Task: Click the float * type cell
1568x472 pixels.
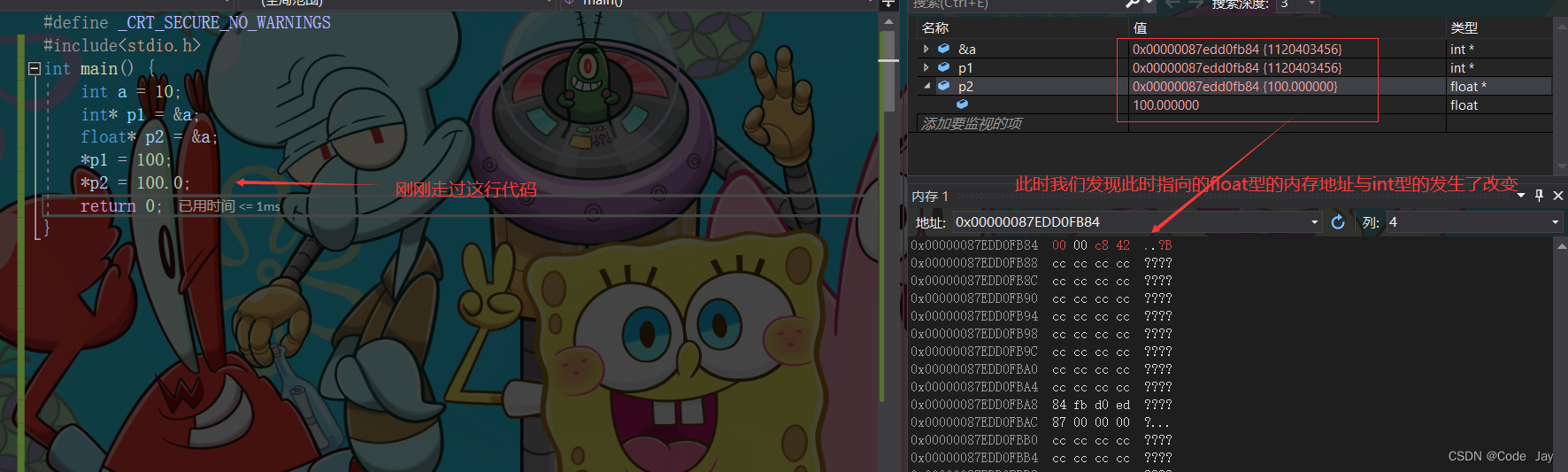Action: [1468, 86]
